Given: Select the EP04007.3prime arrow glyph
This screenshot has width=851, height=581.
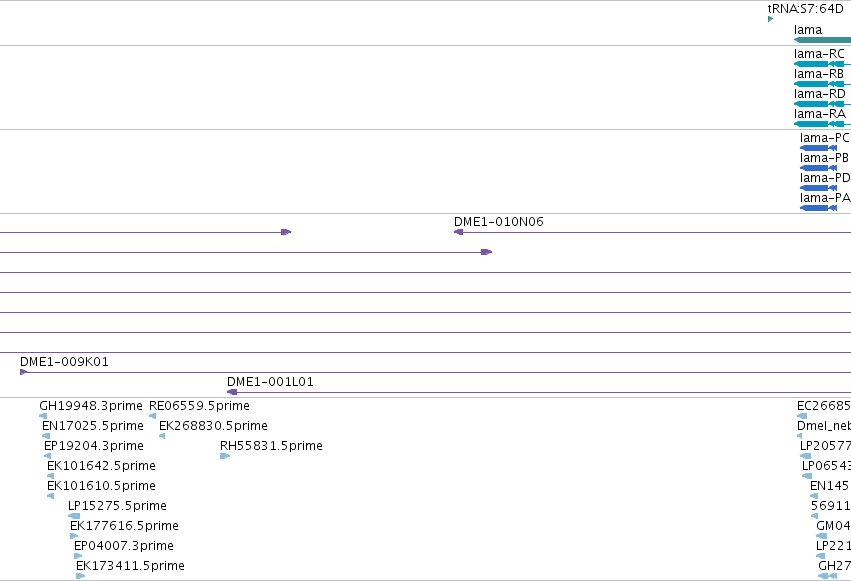Looking at the screenshot, I should point(78,557).
